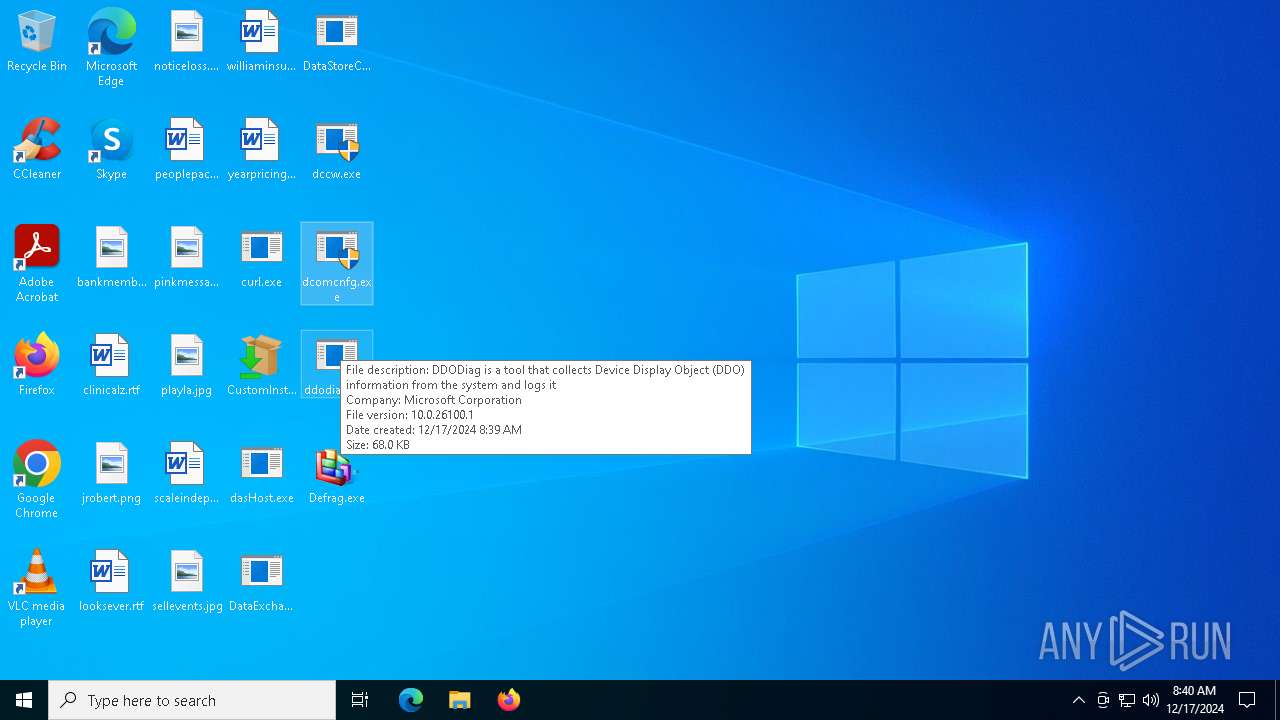Select the VLC media player shortcut
The height and width of the screenshot is (720, 1280).
pos(37,588)
